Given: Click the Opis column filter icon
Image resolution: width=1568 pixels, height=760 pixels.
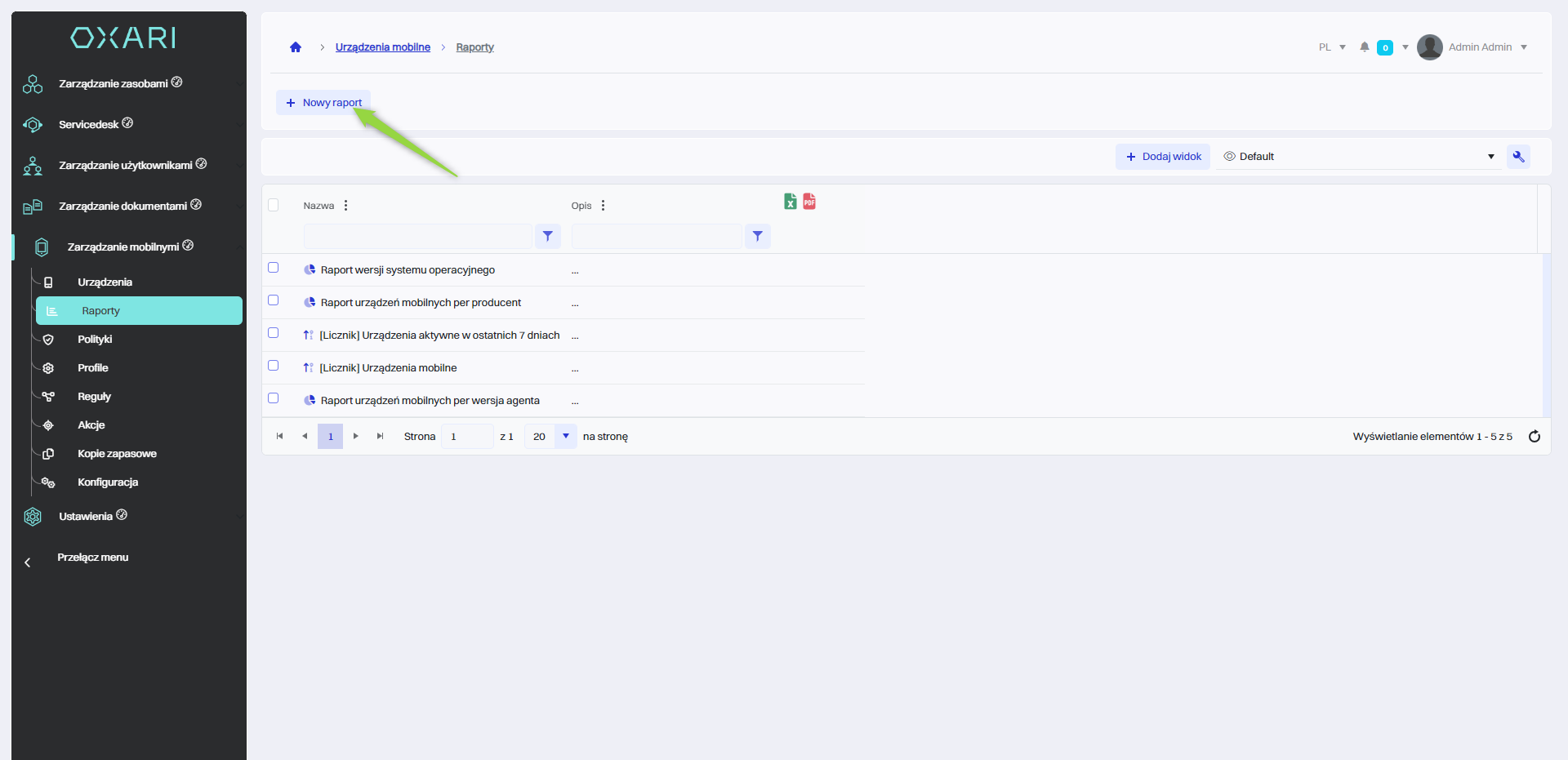Looking at the screenshot, I should coord(758,236).
